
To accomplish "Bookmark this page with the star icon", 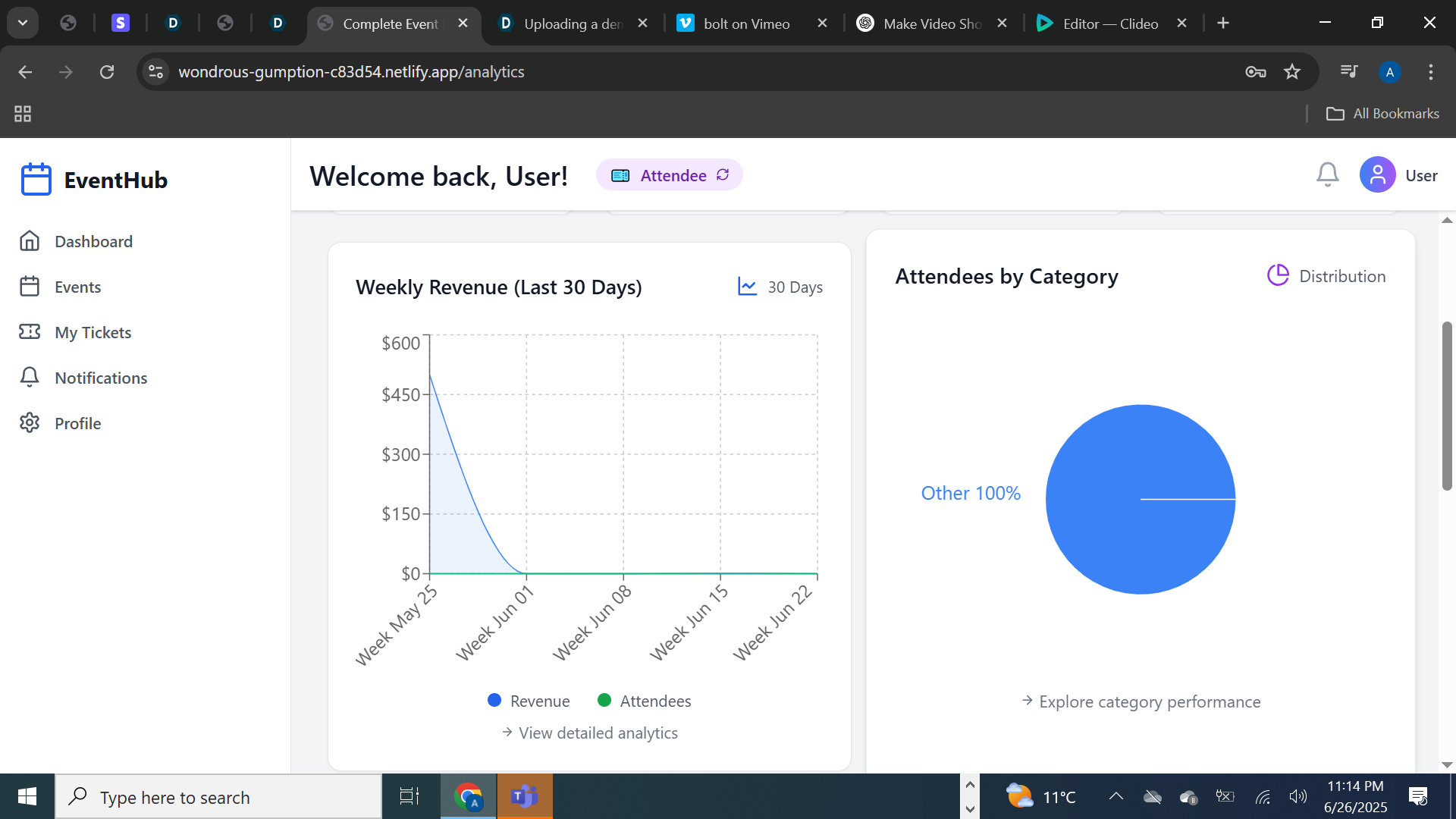I will (1292, 72).
